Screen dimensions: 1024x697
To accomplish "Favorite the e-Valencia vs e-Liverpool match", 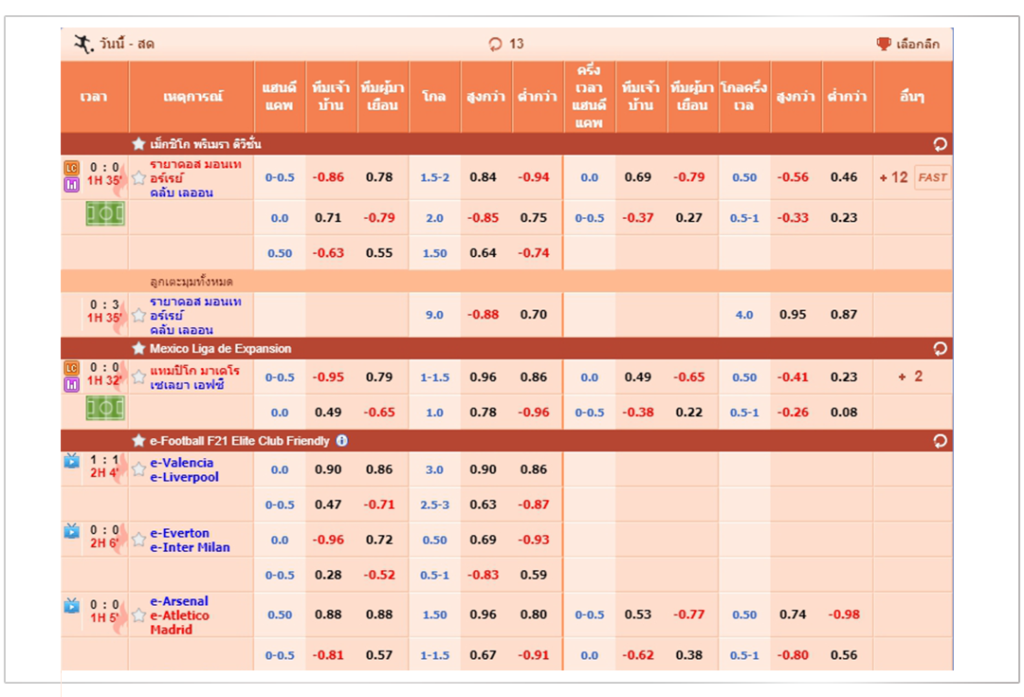I will (138, 469).
